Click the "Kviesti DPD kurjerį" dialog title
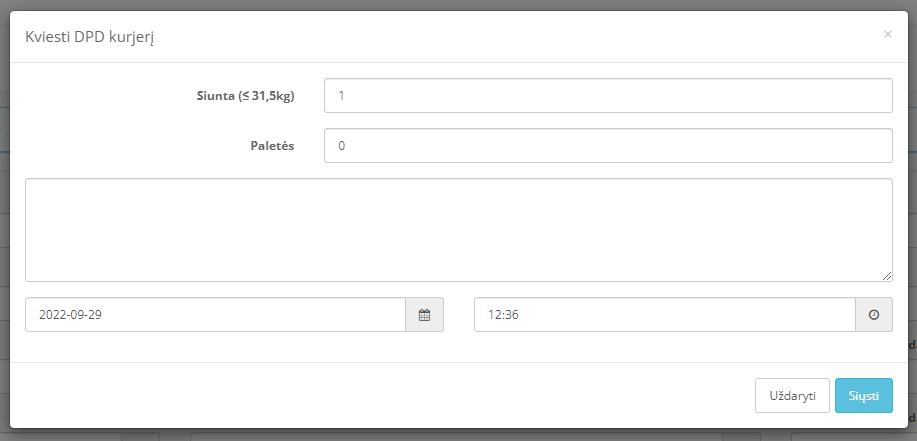Screen dimensions: 917x441 89,37
